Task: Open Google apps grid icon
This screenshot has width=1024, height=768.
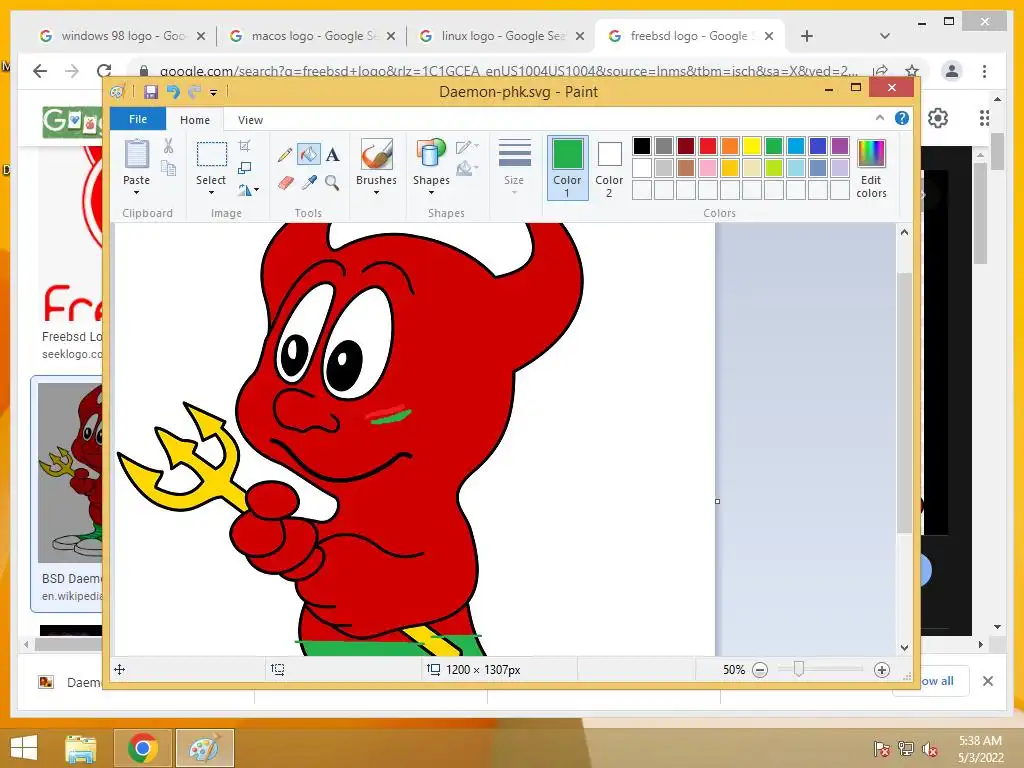Action: tap(984, 118)
